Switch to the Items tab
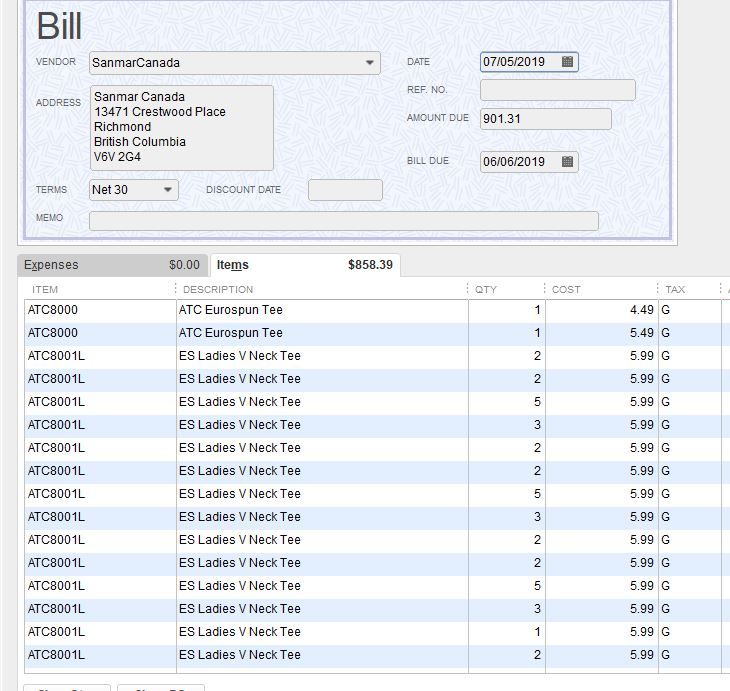The width and height of the screenshot is (730, 691). click(305, 265)
